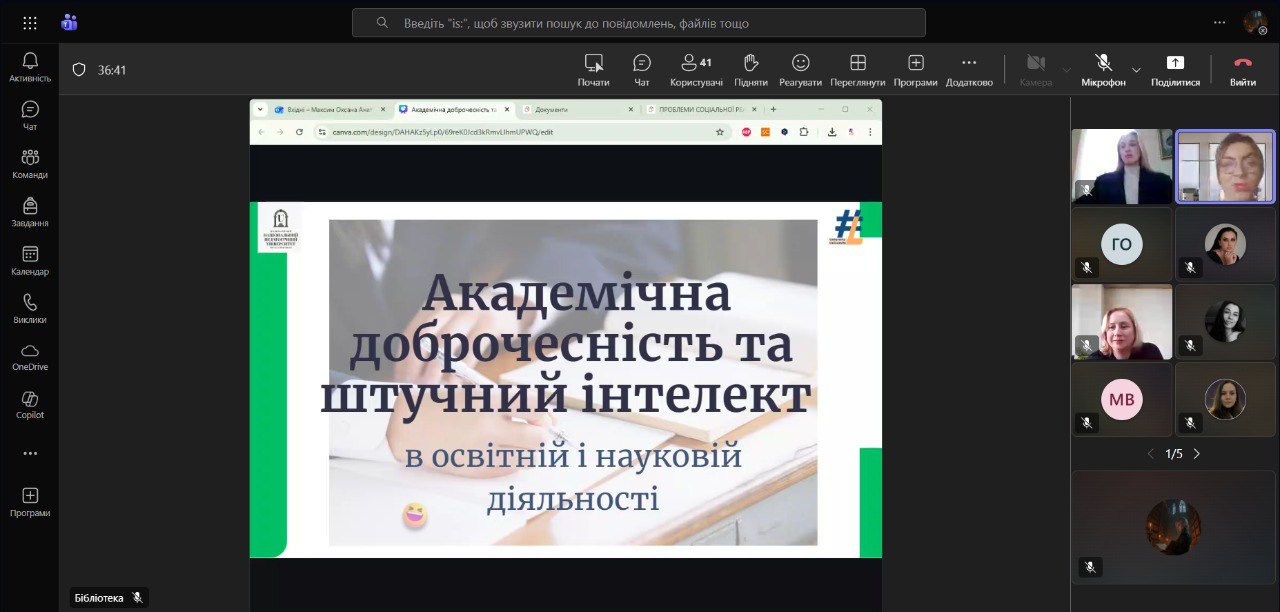Viewport: 1280px width, 612px height.
Task: Open Copilot in the left sidebar
Action: (x=30, y=404)
